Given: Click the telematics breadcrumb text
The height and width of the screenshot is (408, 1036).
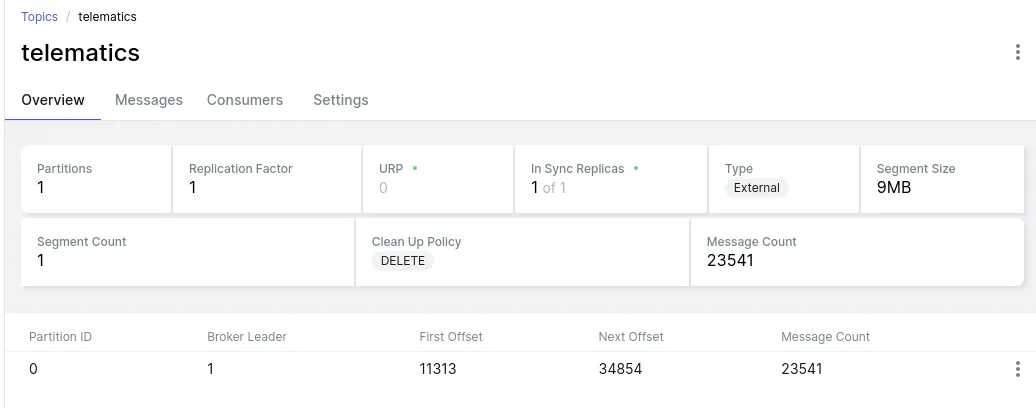Looking at the screenshot, I should tap(108, 17).
